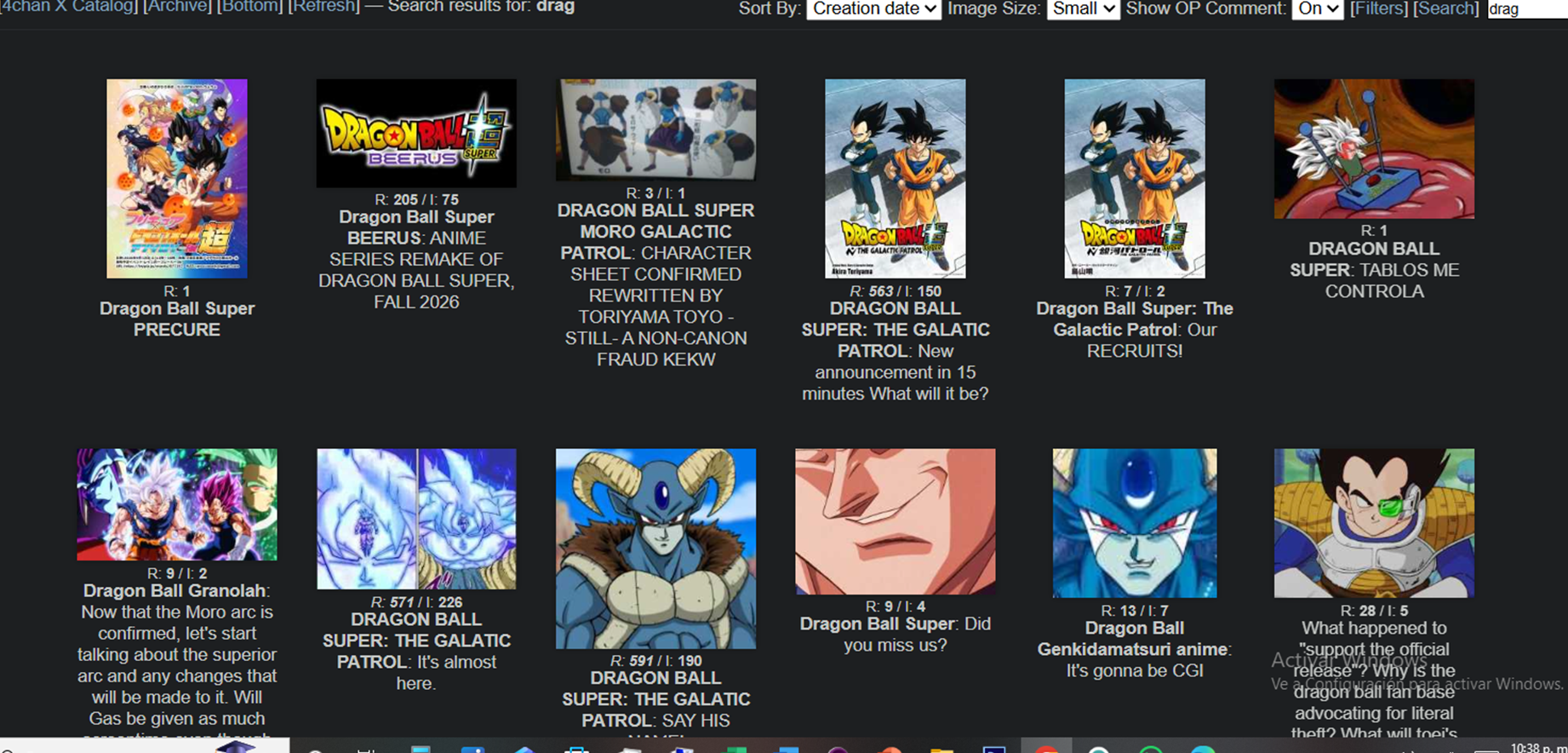Open poster thumbnail of 'New announcement' thread
The height and width of the screenshot is (753, 1568).
click(896, 179)
